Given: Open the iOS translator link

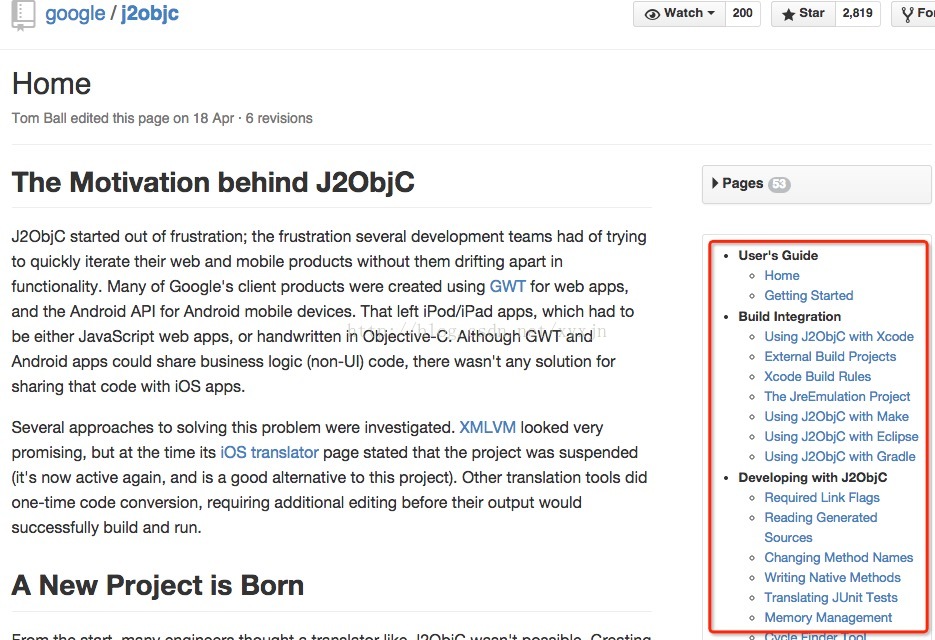Looking at the screenshot, I should click(270, 452).
